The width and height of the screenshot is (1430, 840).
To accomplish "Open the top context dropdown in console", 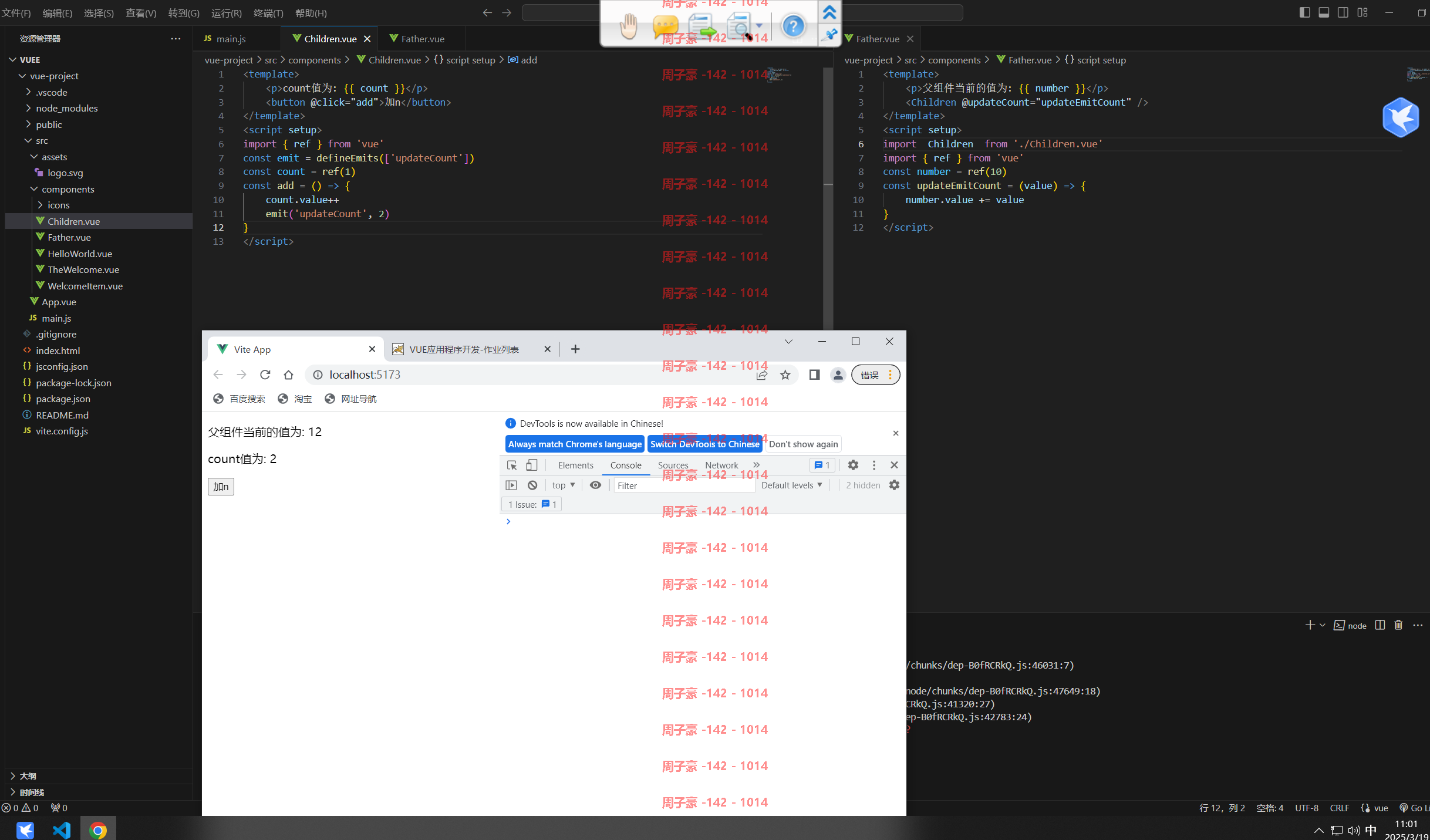I will (x=563, y=485).
